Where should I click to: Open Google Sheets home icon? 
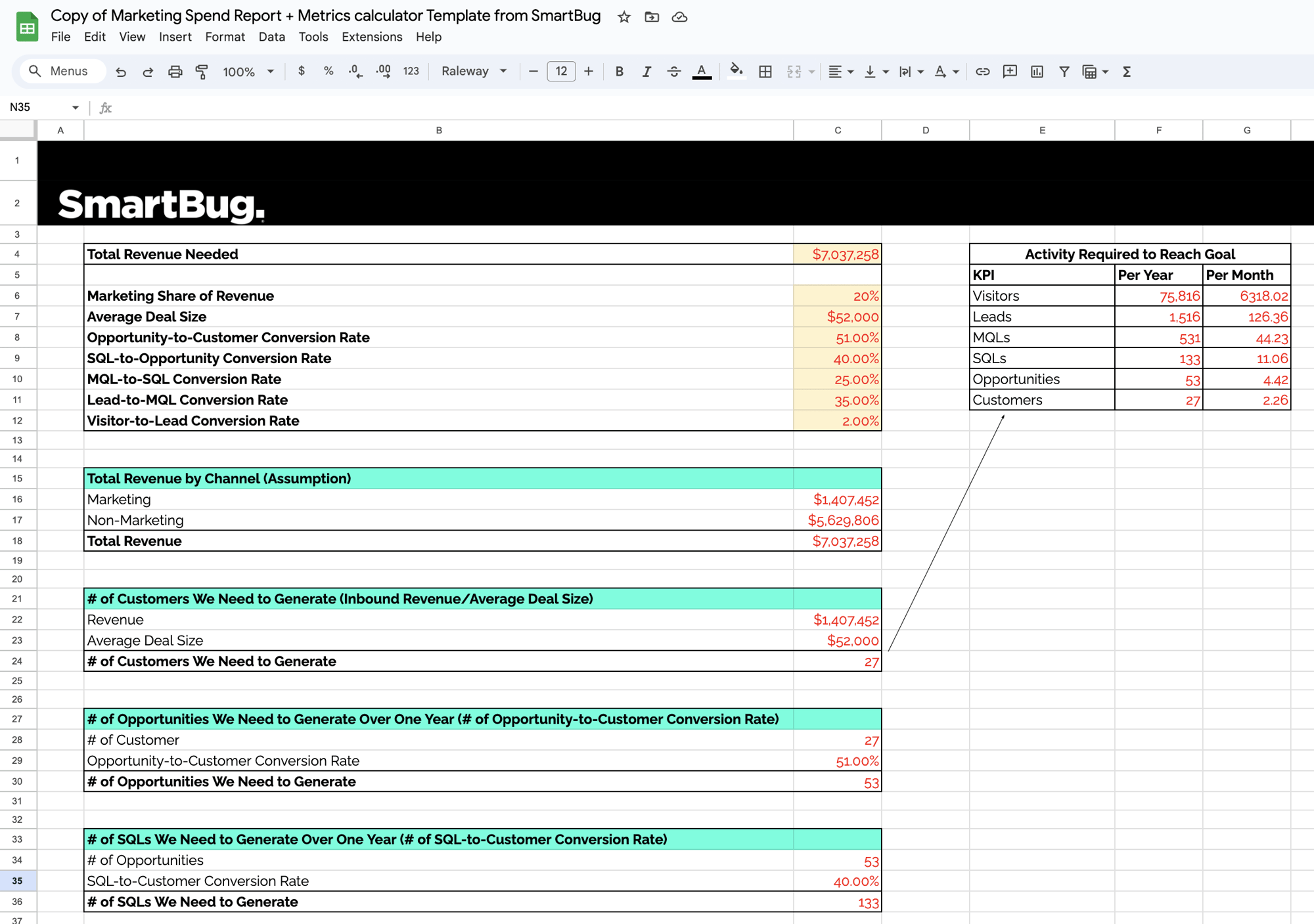click(27, 26)
